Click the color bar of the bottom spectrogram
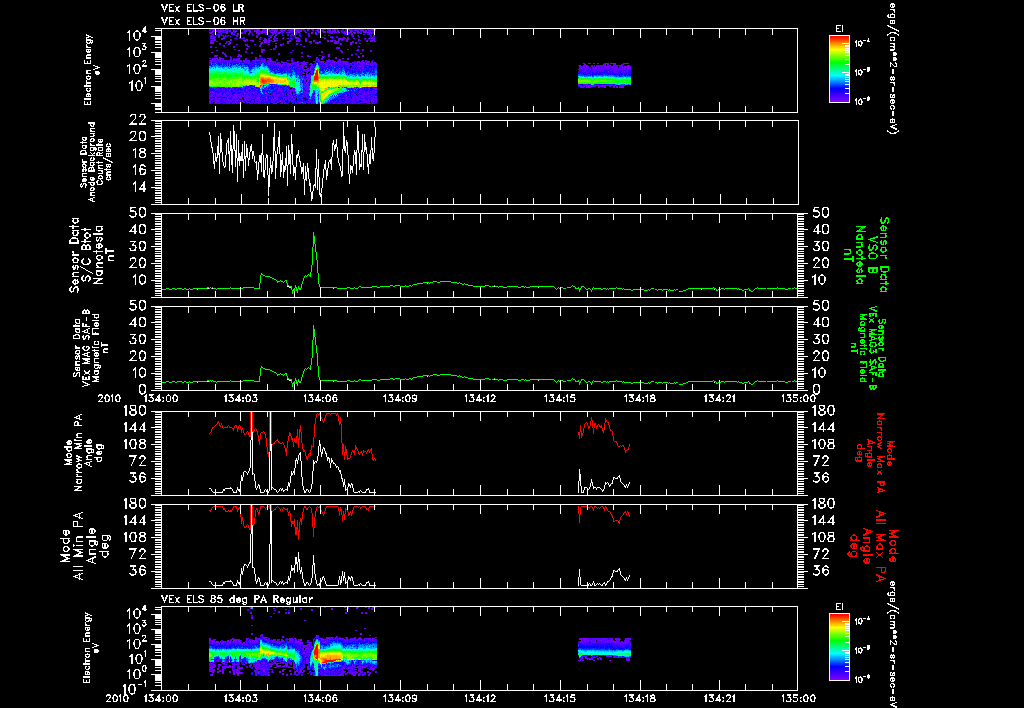Viewport: 1024px width, 708px height. pyautogui.click(x=839, y=647)
